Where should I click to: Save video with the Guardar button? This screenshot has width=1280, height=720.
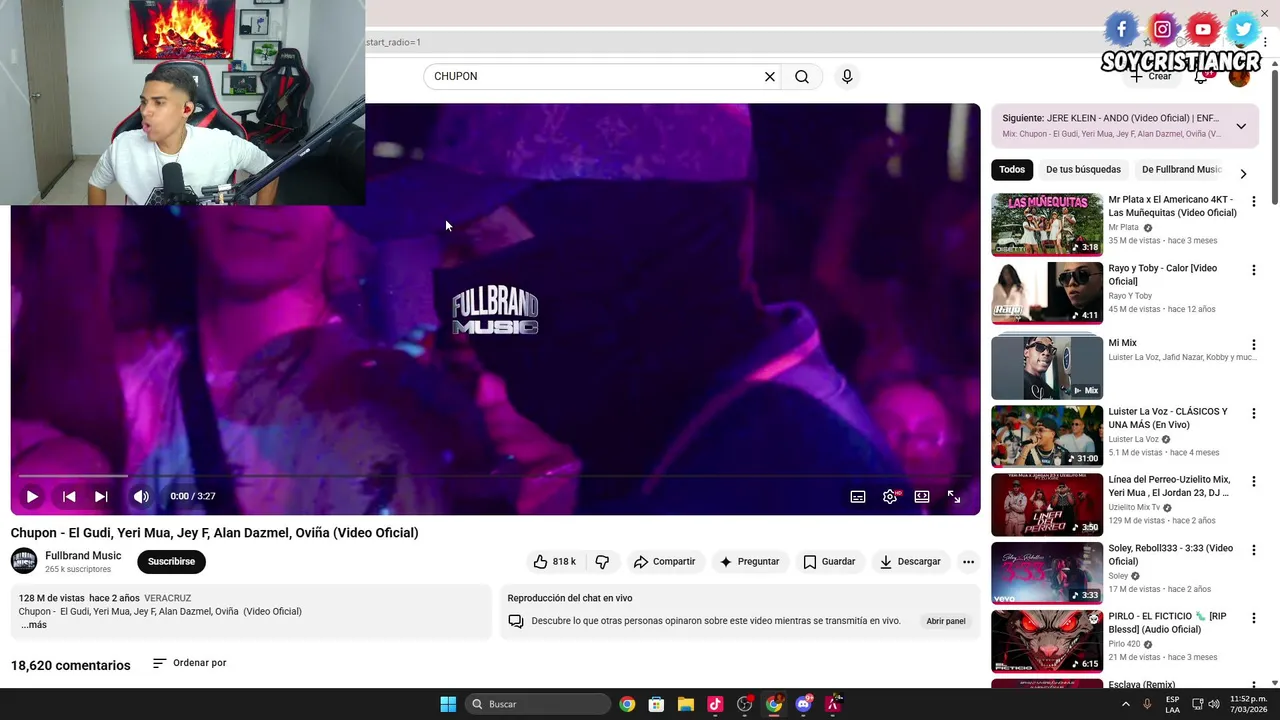tap(829, 562)
